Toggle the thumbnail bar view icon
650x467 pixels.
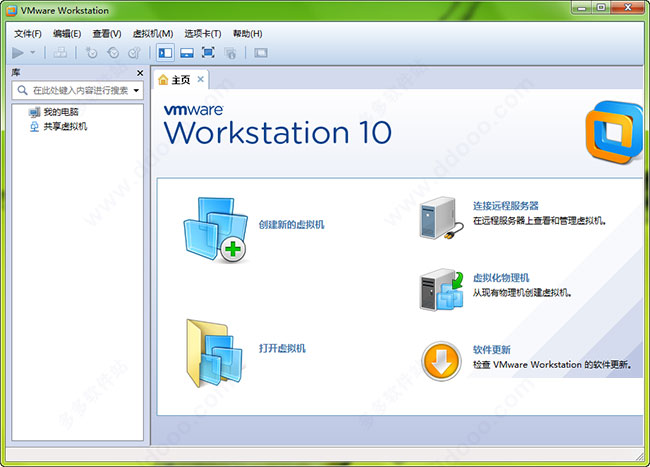coord(187,53)
